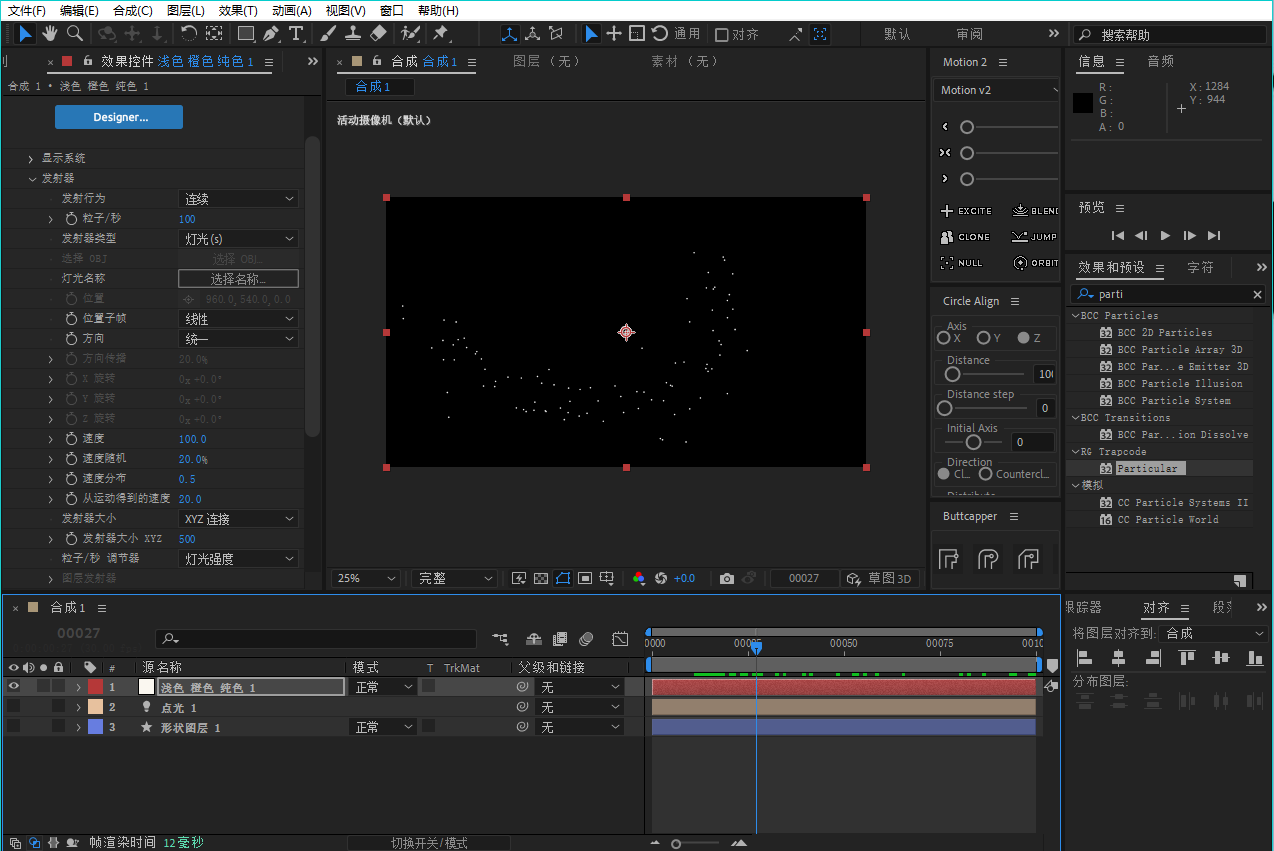Toggle transparency grid in viewer
The height and width of the screenshot is (851, 1274).
[541, 578]
